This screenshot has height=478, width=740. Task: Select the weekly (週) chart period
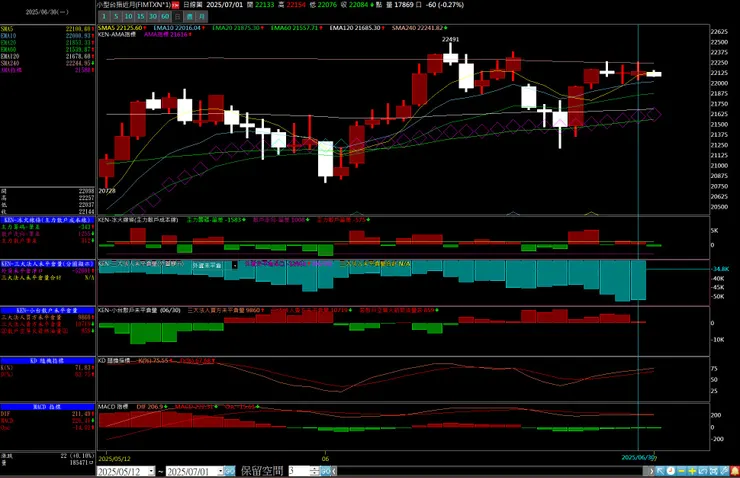190,17
